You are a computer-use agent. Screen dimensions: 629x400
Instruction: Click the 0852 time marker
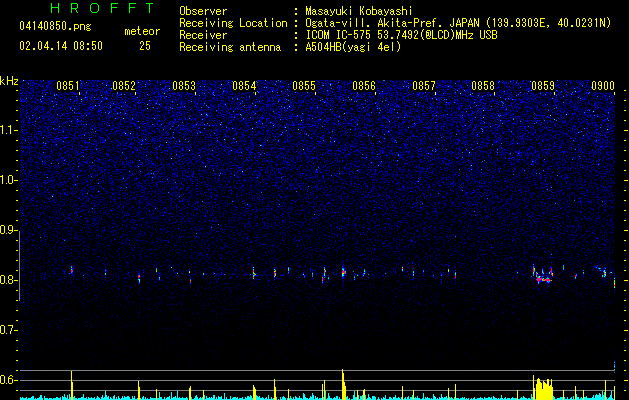(x=124, y=86)
